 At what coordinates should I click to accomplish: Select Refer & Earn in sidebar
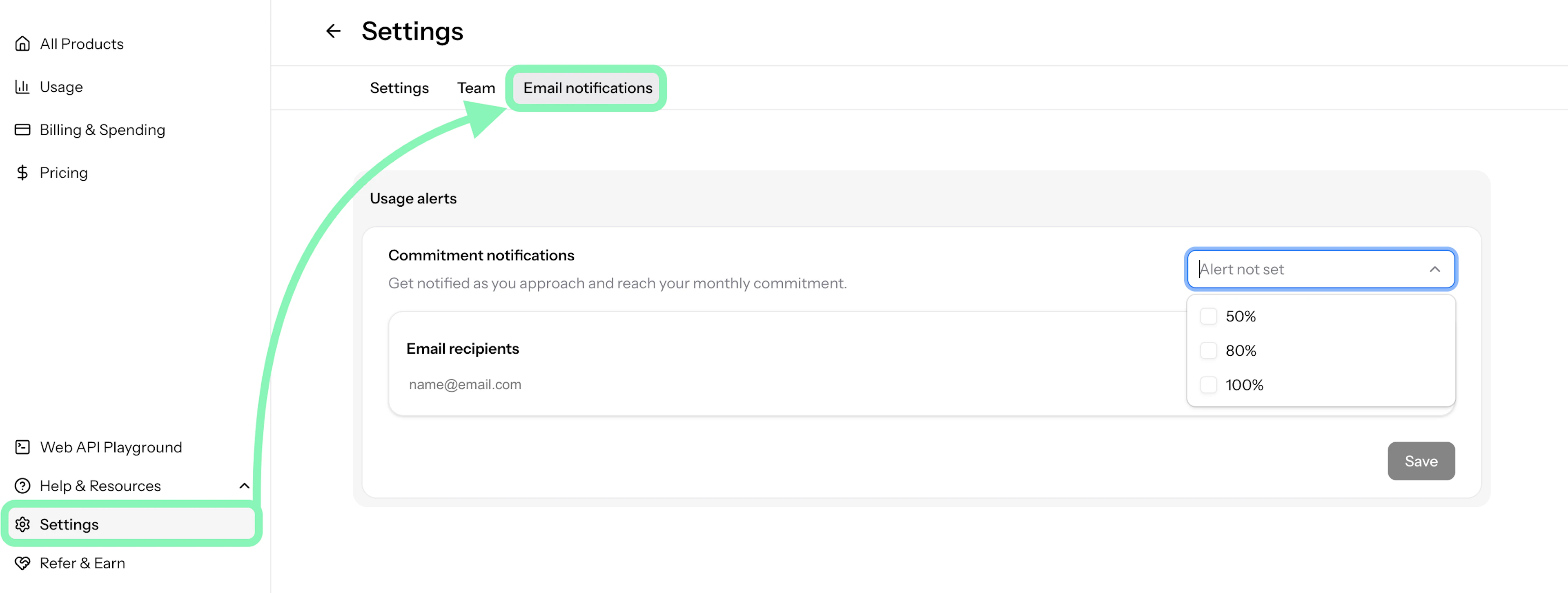(x=82, y=563)
